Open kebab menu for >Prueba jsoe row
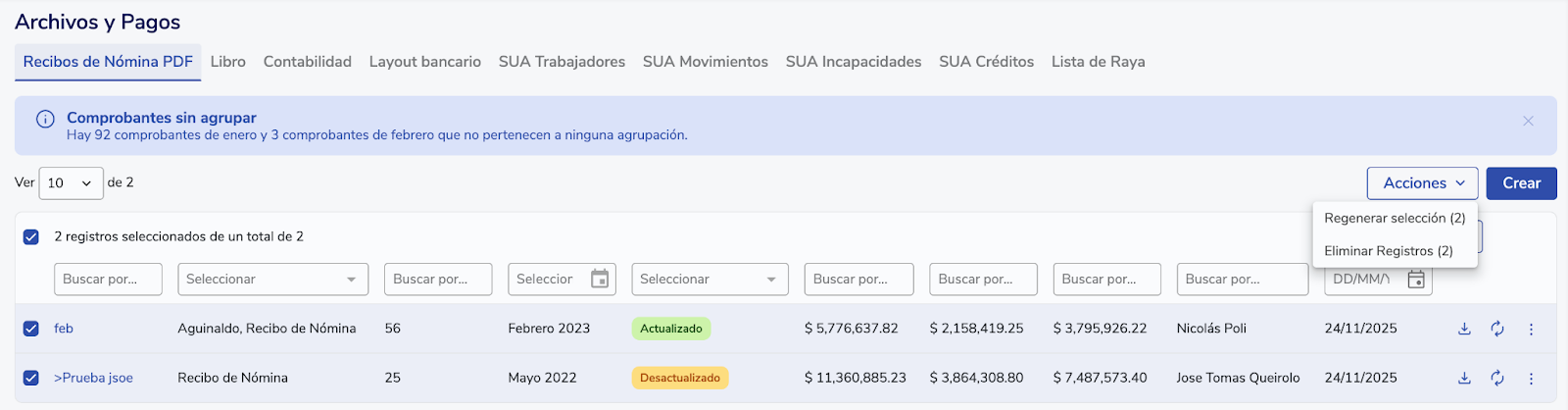 [x=1531, y=378]
